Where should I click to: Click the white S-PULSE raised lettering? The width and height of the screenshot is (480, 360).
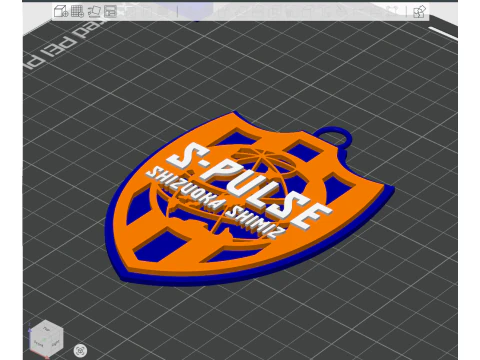(x=248, y=187)
